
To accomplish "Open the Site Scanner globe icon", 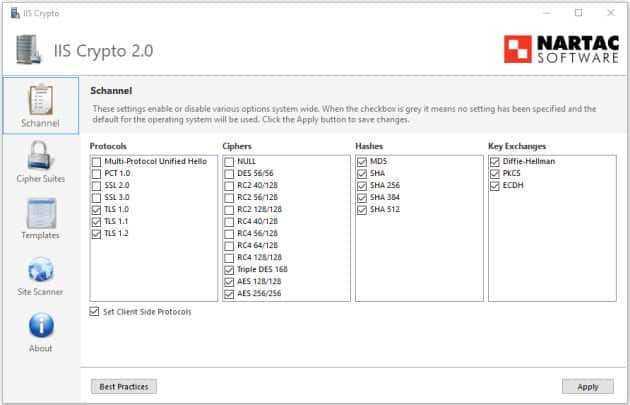I will (41, 269).
